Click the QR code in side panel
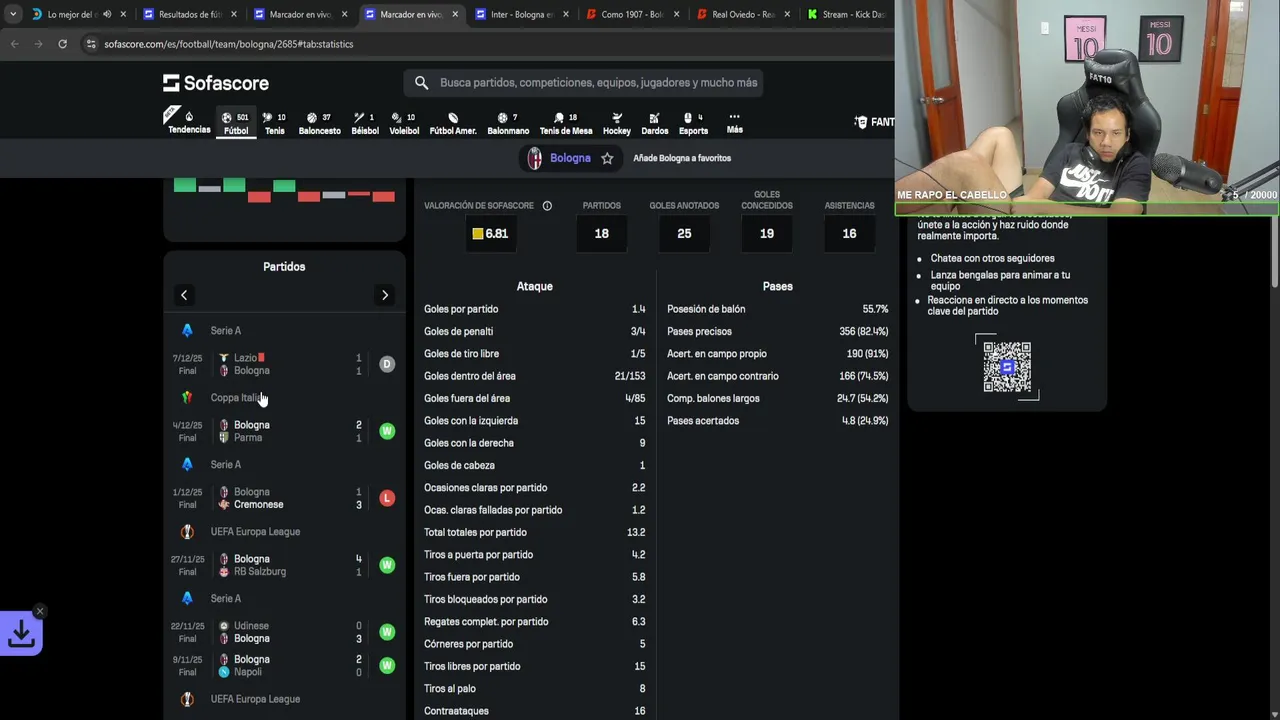 [1007, 366]
